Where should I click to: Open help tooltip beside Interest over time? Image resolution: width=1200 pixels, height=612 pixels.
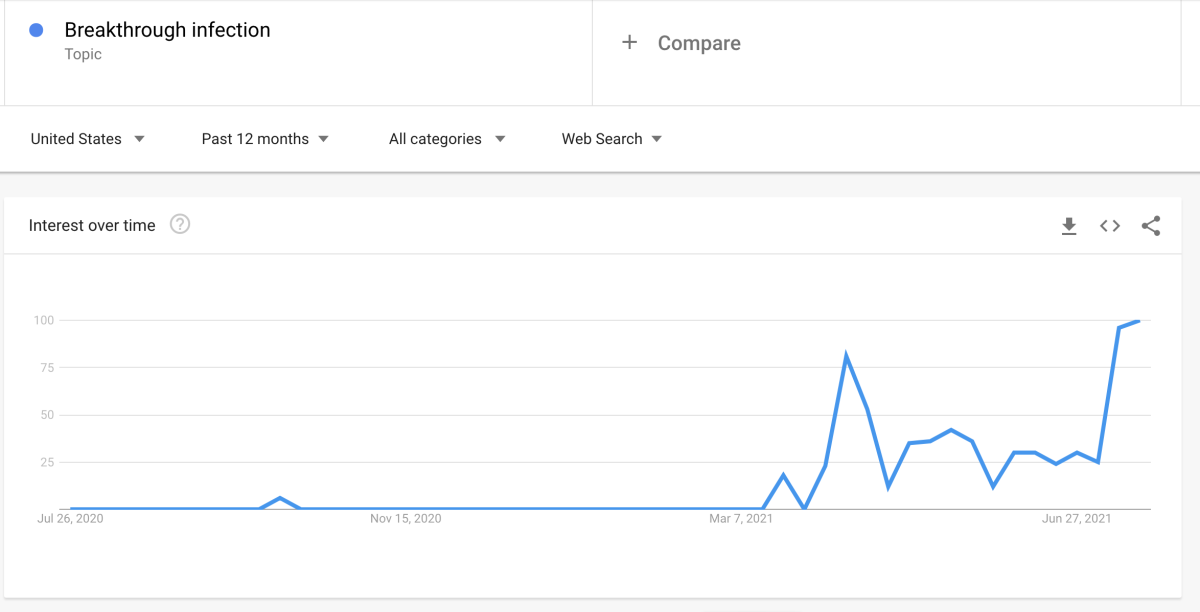pyautogui.click(x=180, y=225)
